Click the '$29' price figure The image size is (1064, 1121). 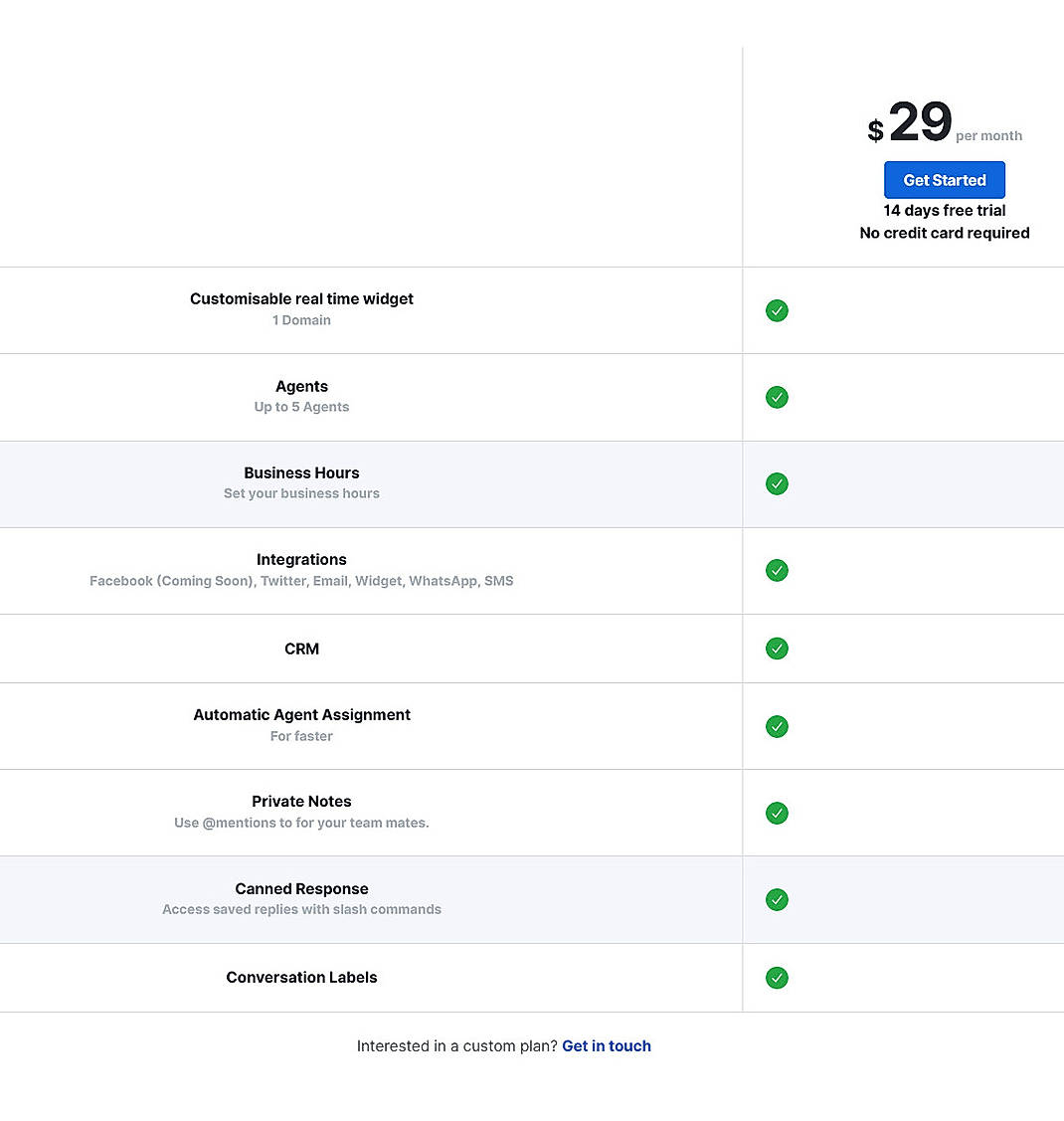pyautogui.click(x=910, y=122)
